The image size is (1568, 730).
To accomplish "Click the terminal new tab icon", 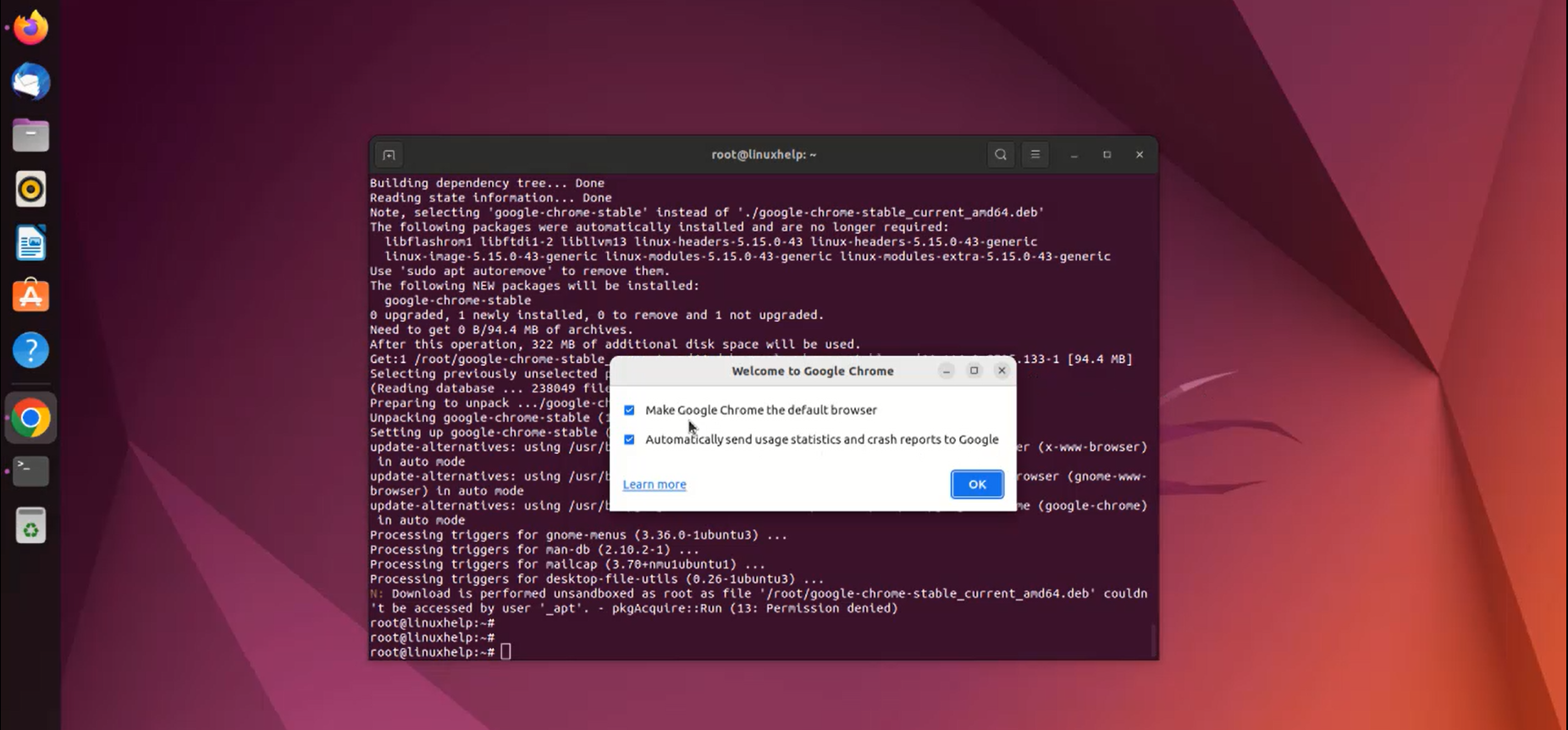I will tap(389, 155).
